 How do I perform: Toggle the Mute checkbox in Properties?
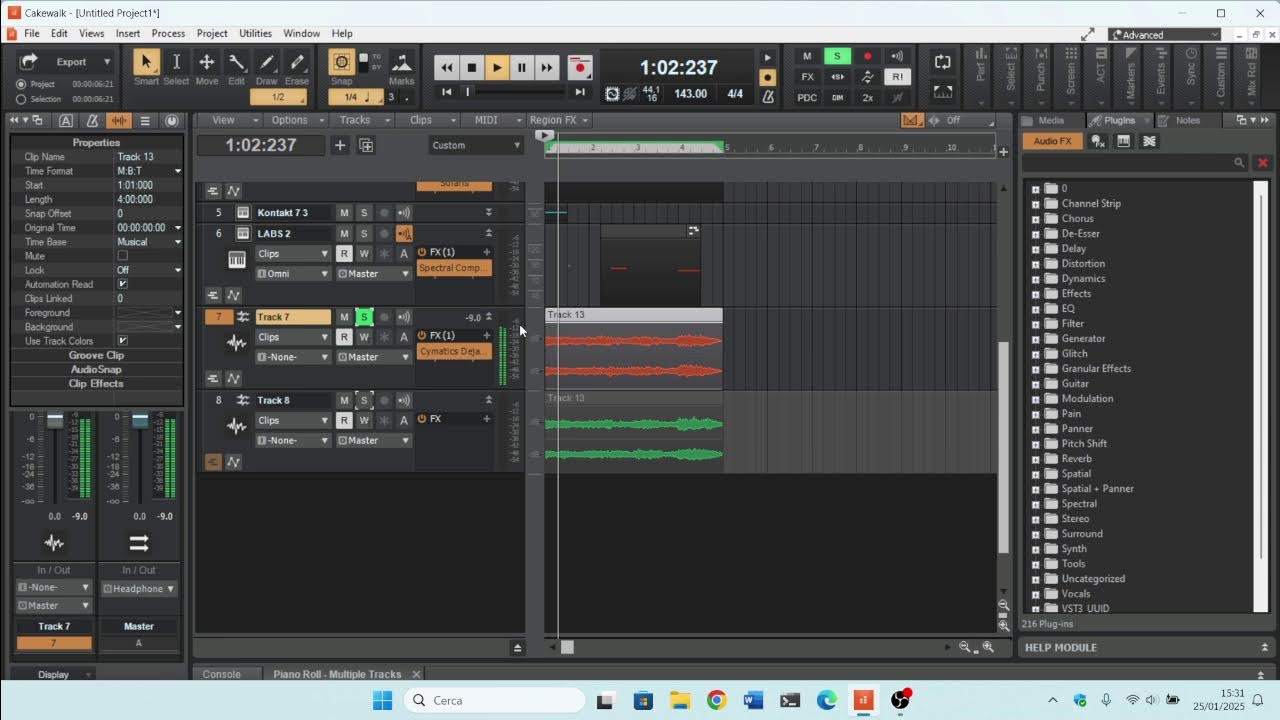click(x=123, y=256)
